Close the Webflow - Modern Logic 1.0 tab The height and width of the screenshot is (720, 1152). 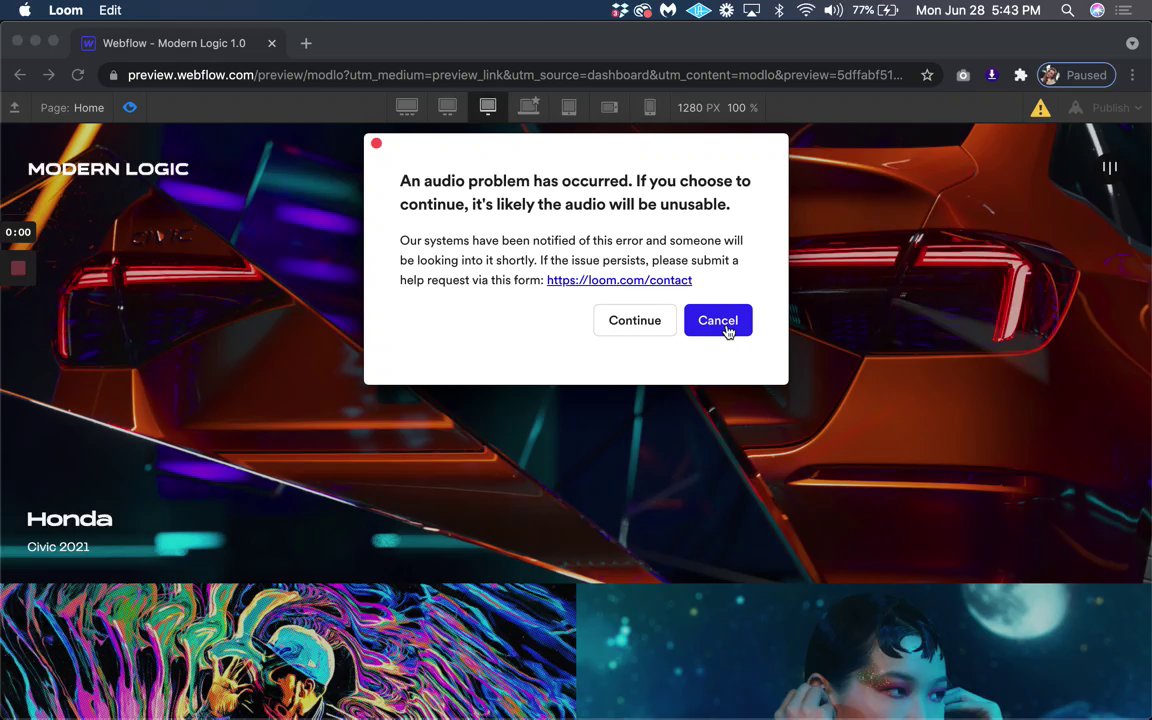(272, 43)
